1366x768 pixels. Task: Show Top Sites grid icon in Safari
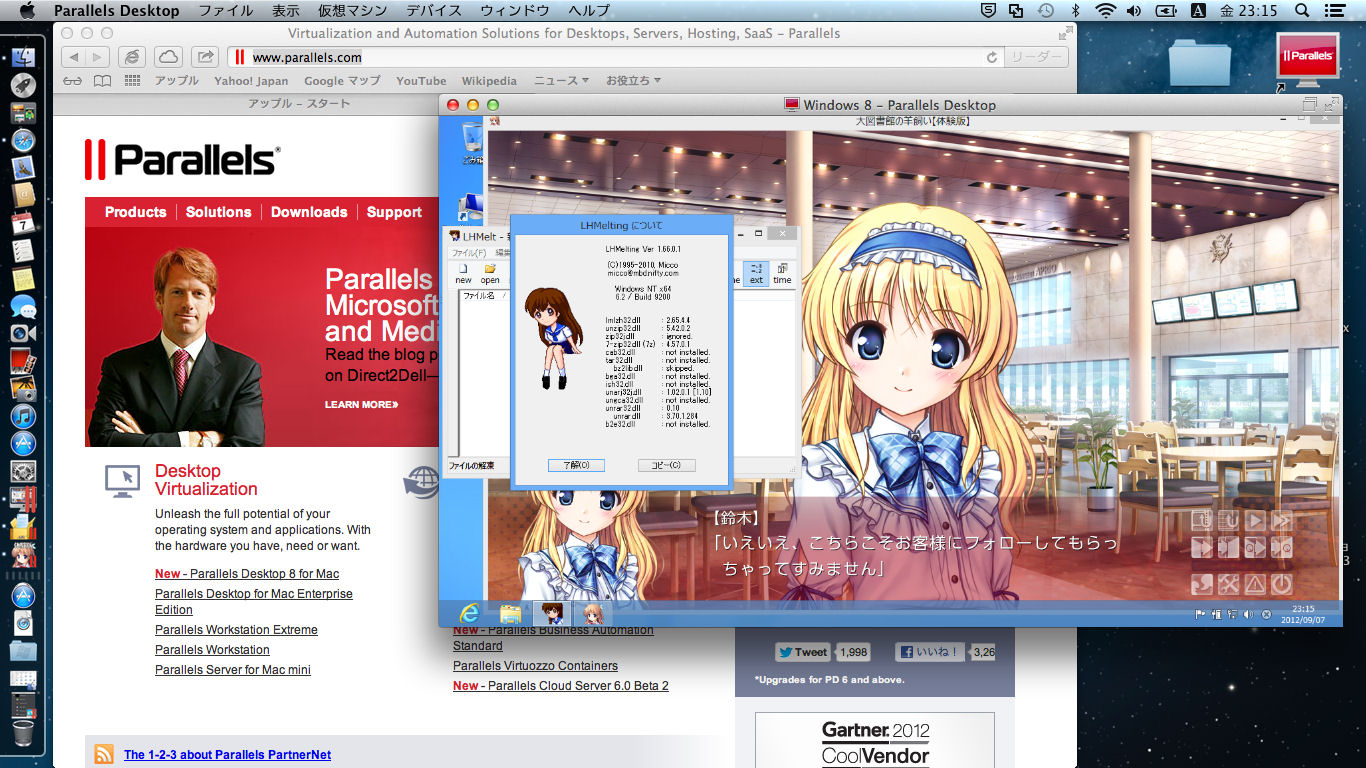click(x=132, y=81)
